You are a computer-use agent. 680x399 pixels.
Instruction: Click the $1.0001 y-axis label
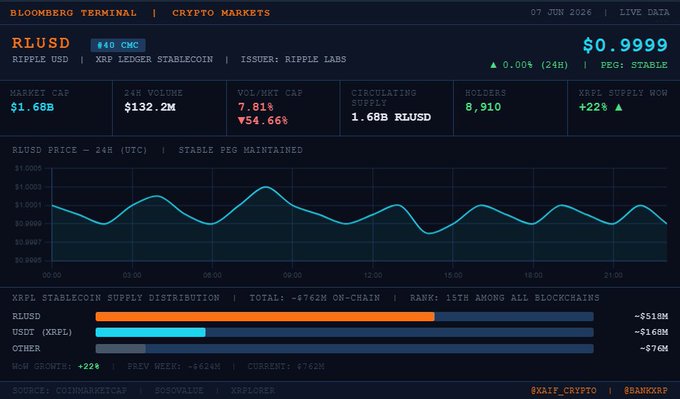point(28,205)
